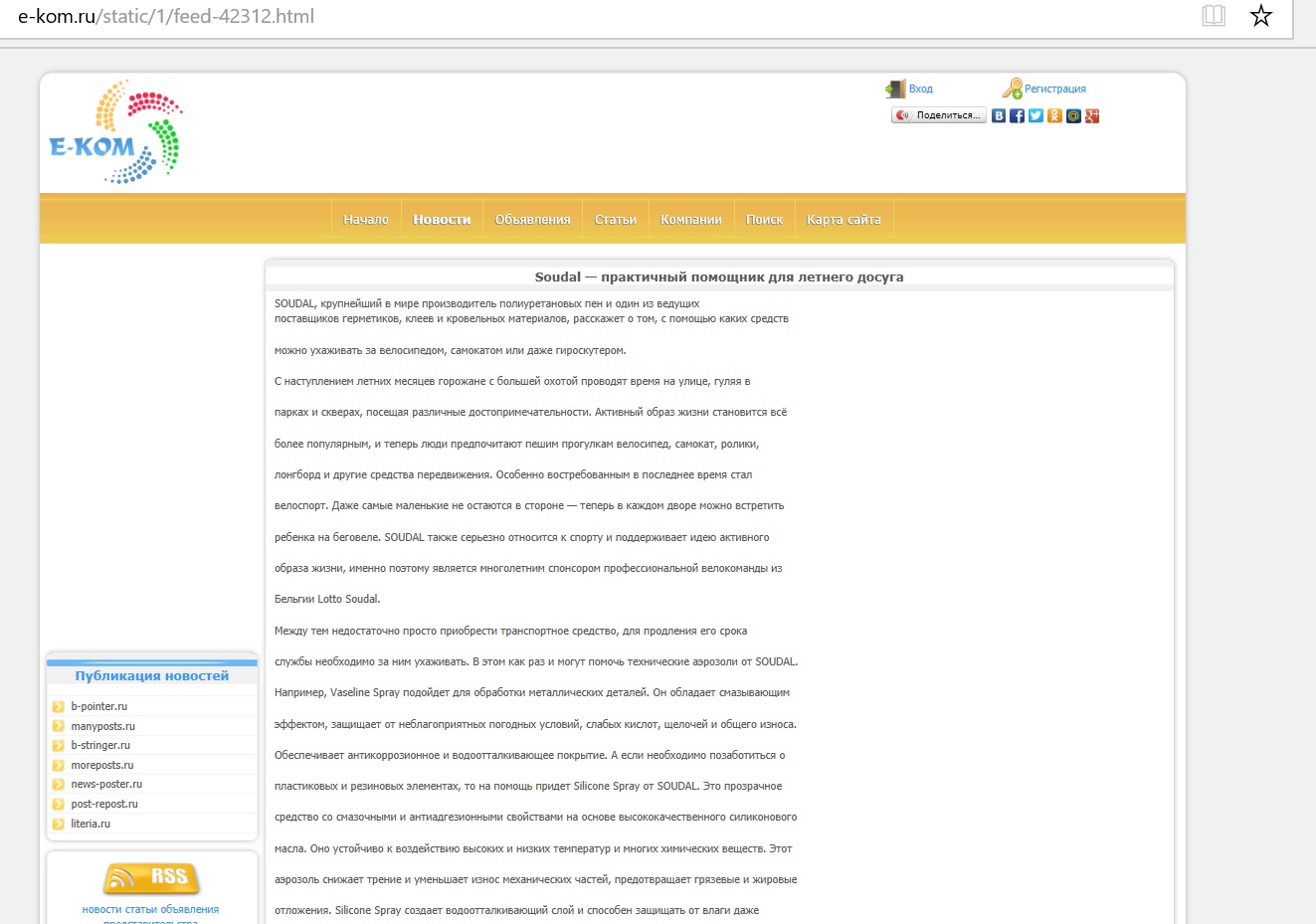Open moreposts.ru link

102,765
